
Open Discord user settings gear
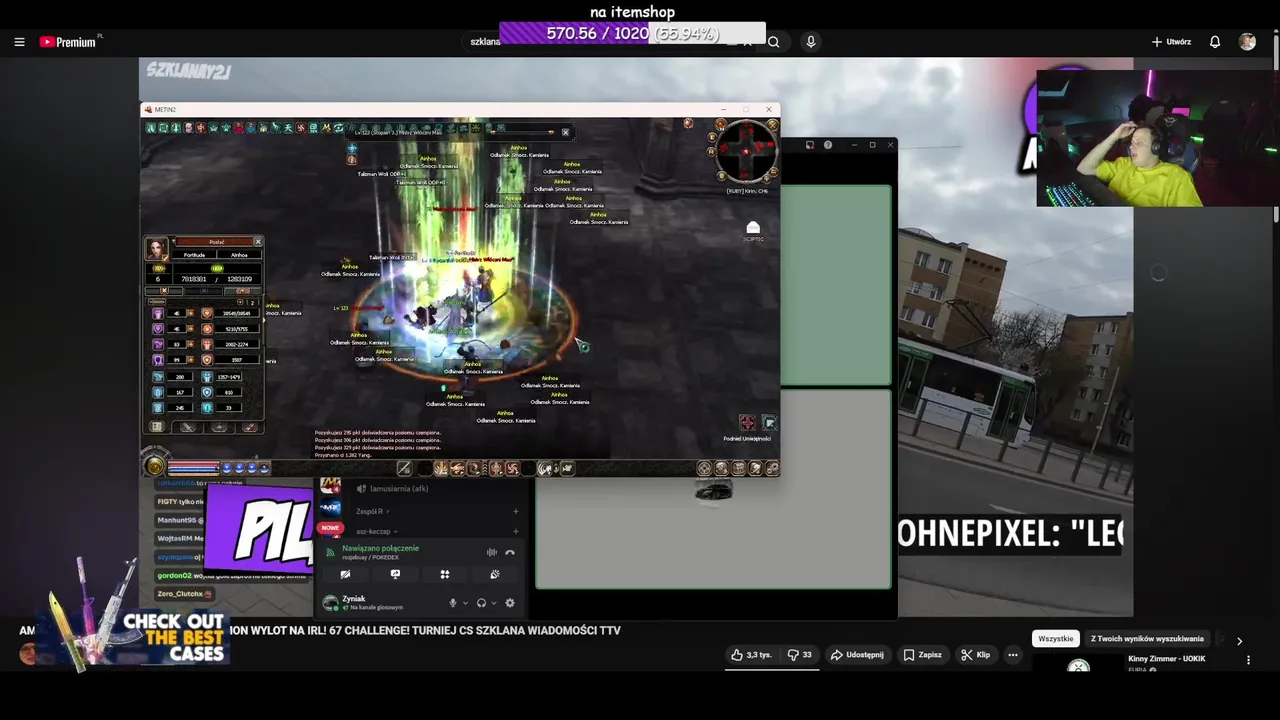pos(510,603)
